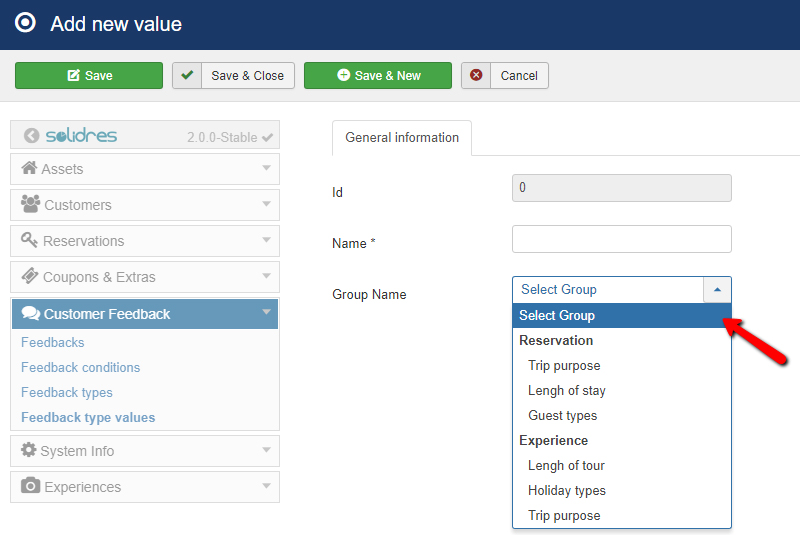Click the red X cancel icon
Screen dimensions: 800x535
[x=476, y=75]
